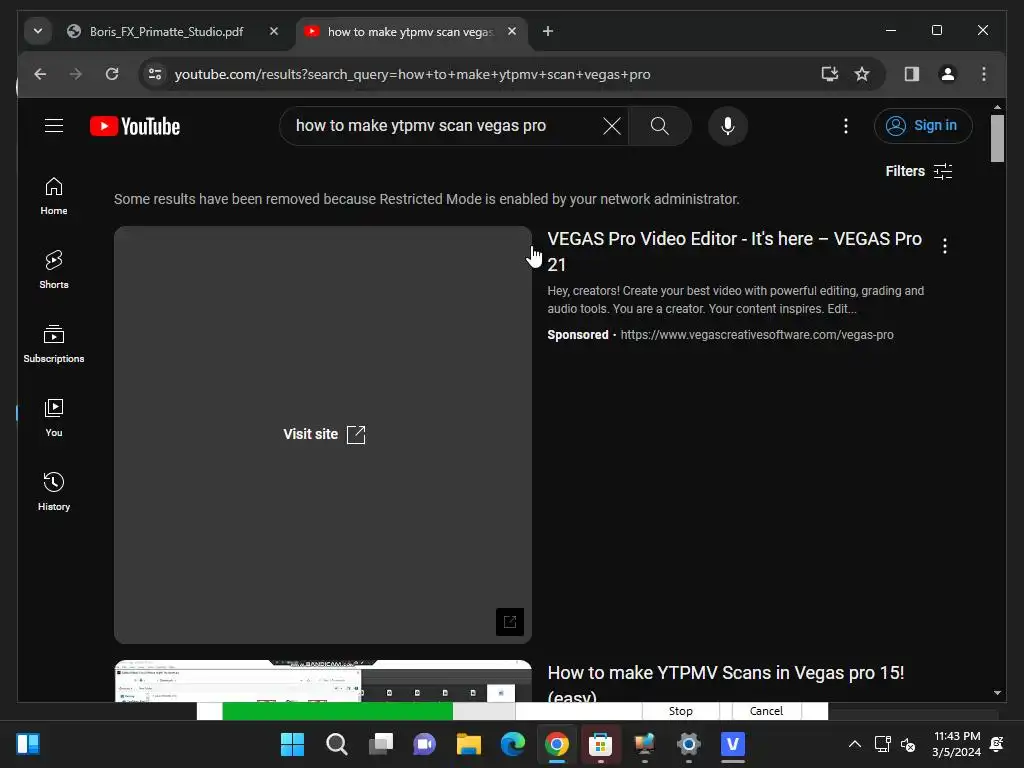This screenshot has height=768, width=1024.
Task: Click the green progress bar
Action: [337, 711]
